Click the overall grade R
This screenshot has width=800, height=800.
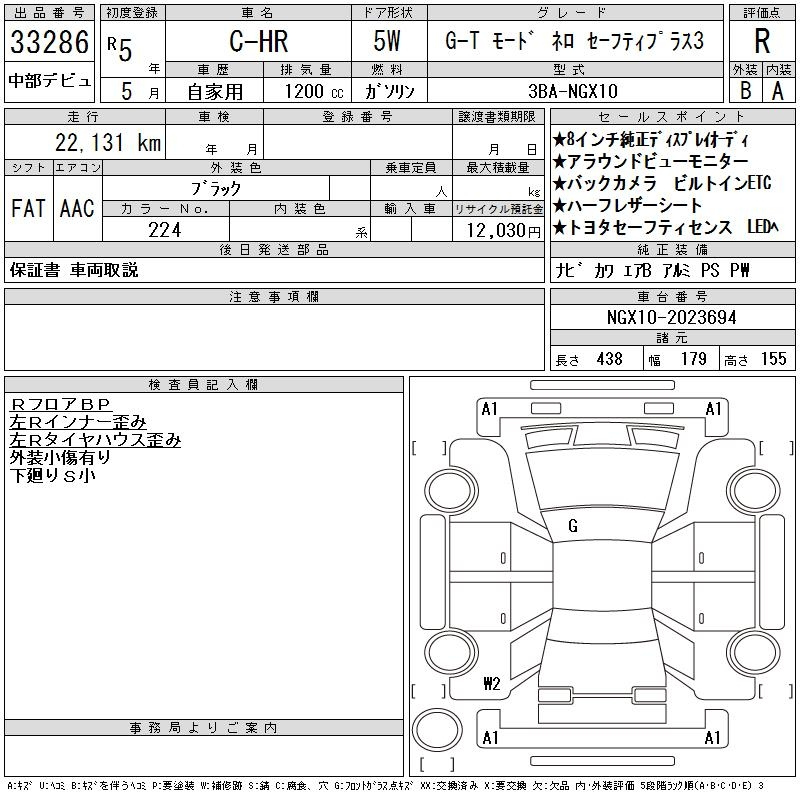click(x=762, y=41)
